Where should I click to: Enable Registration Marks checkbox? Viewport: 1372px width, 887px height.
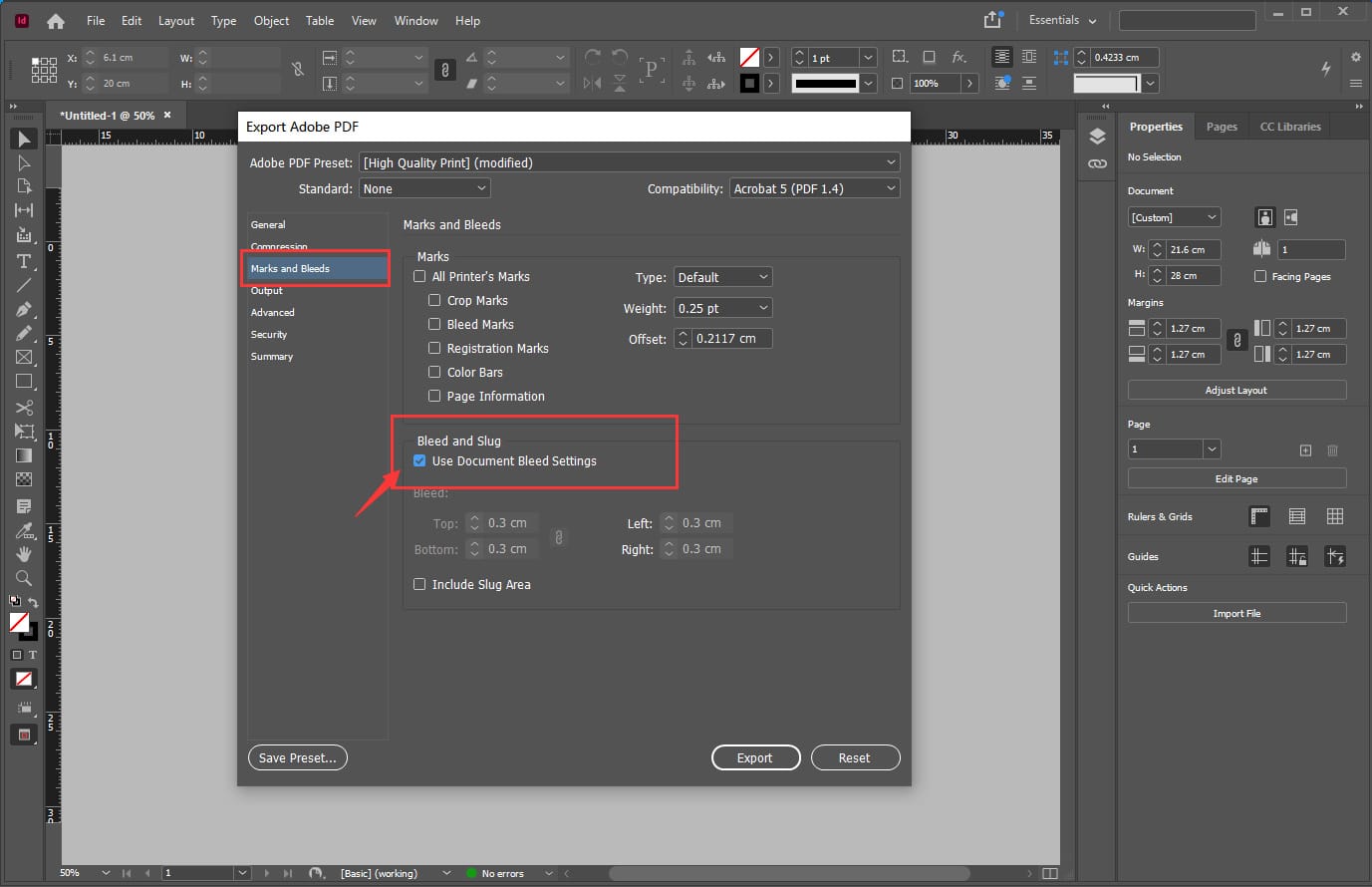pyautogui.click(x=434, y=348)
